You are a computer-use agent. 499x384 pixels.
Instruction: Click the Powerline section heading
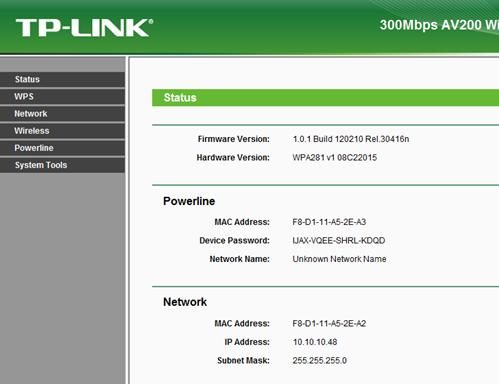click(x=189, y=201)
